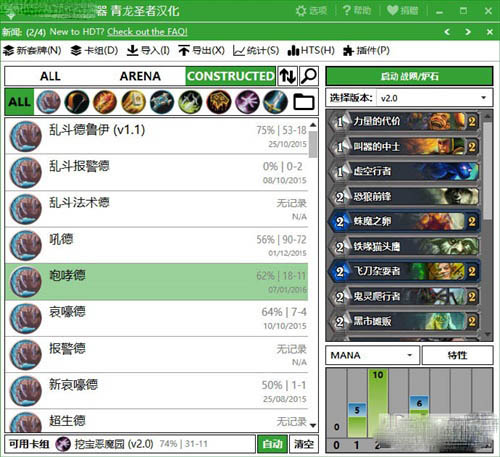Click card 恐狼前锋
This screenshot has height=457, width=500.
click(404, 196)
